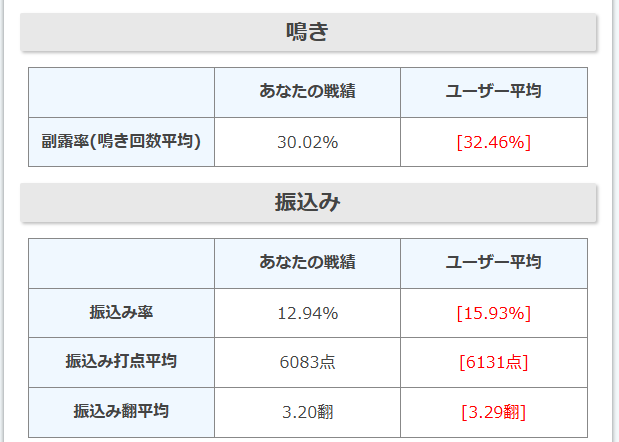Click the 振込み率 row label
Viewport: 619px width, 442px height.
(x=121, y=313)
